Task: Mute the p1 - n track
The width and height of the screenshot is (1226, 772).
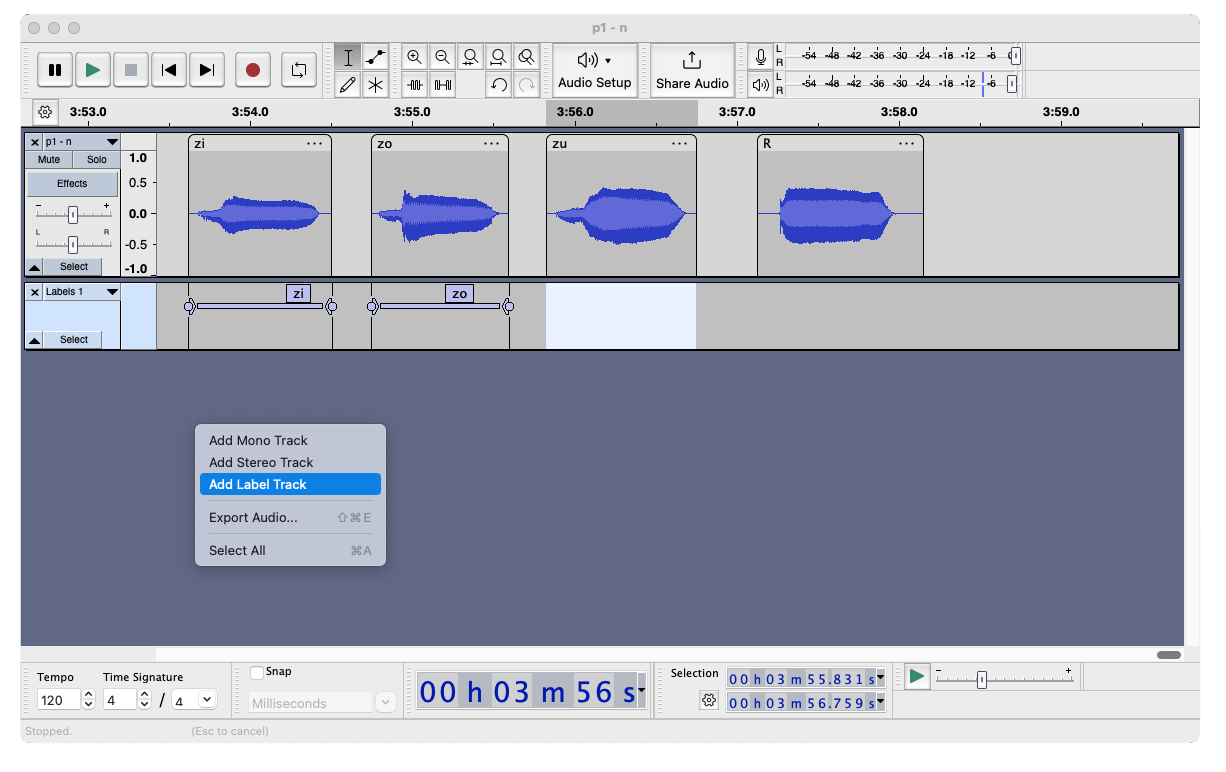Action: point(49,160)
